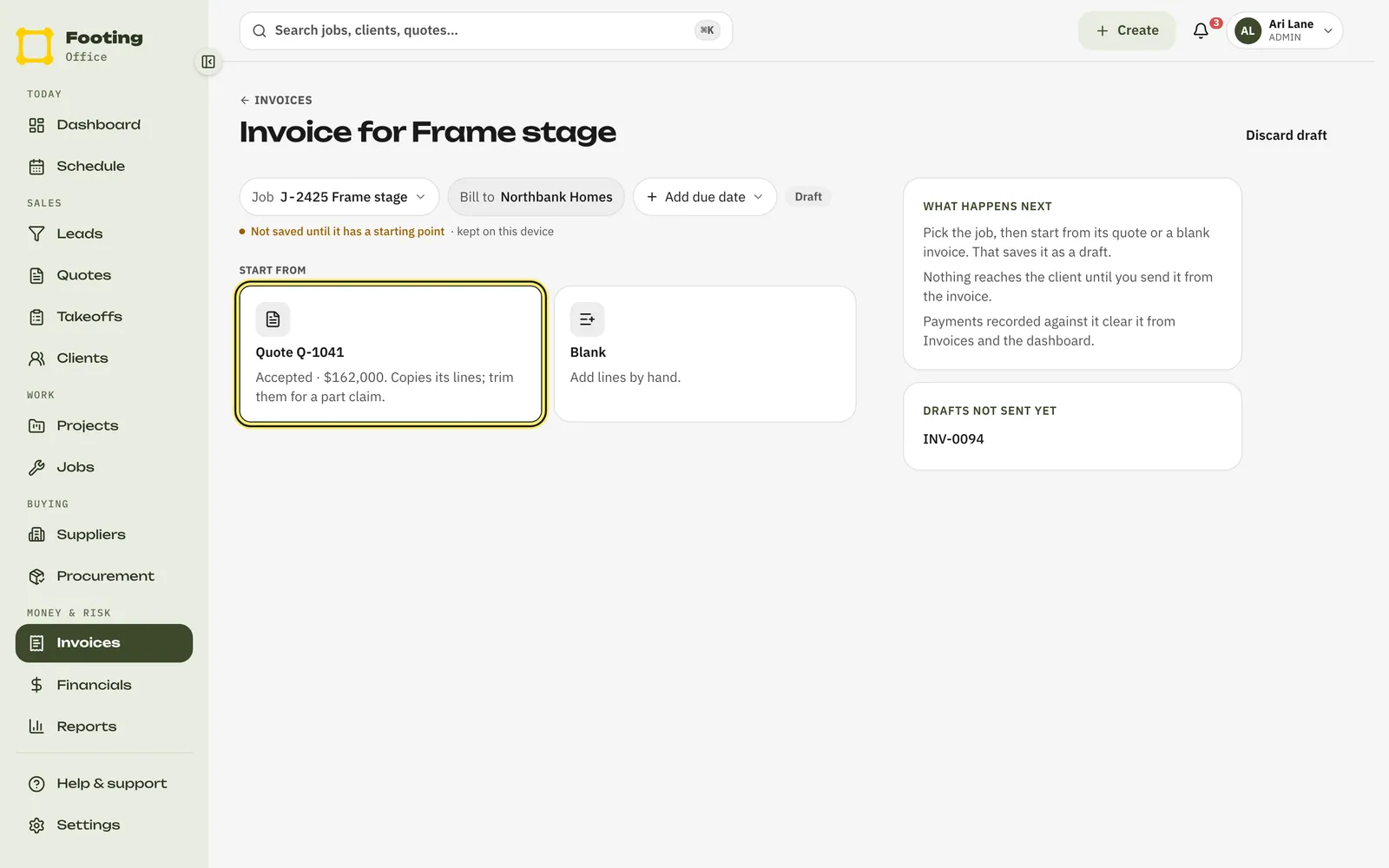The width and height of the screenshot is (1389, 868).
Task: Click the ⌘K shortcut badge in search
Action: 708,30
